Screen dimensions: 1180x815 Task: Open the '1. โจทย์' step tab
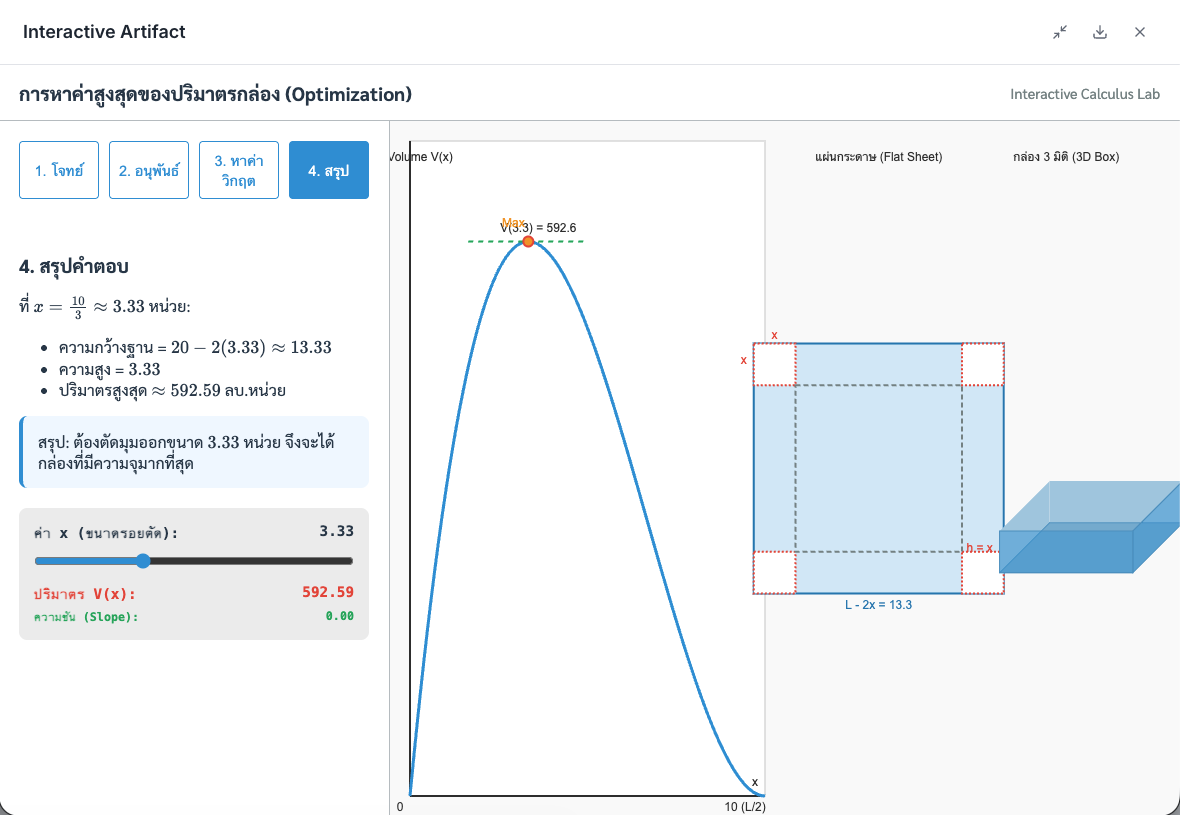(59, 170)
